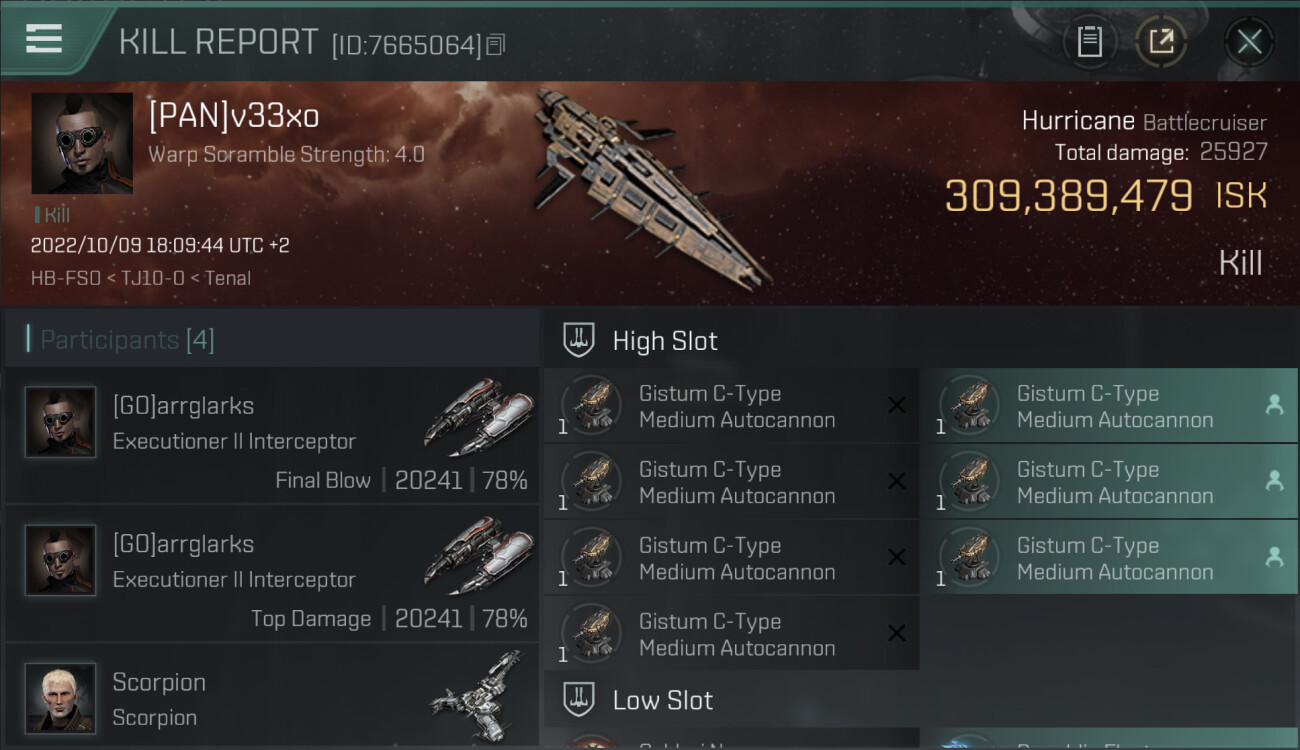Click the Final Blow arrglarks portrait

60,422
